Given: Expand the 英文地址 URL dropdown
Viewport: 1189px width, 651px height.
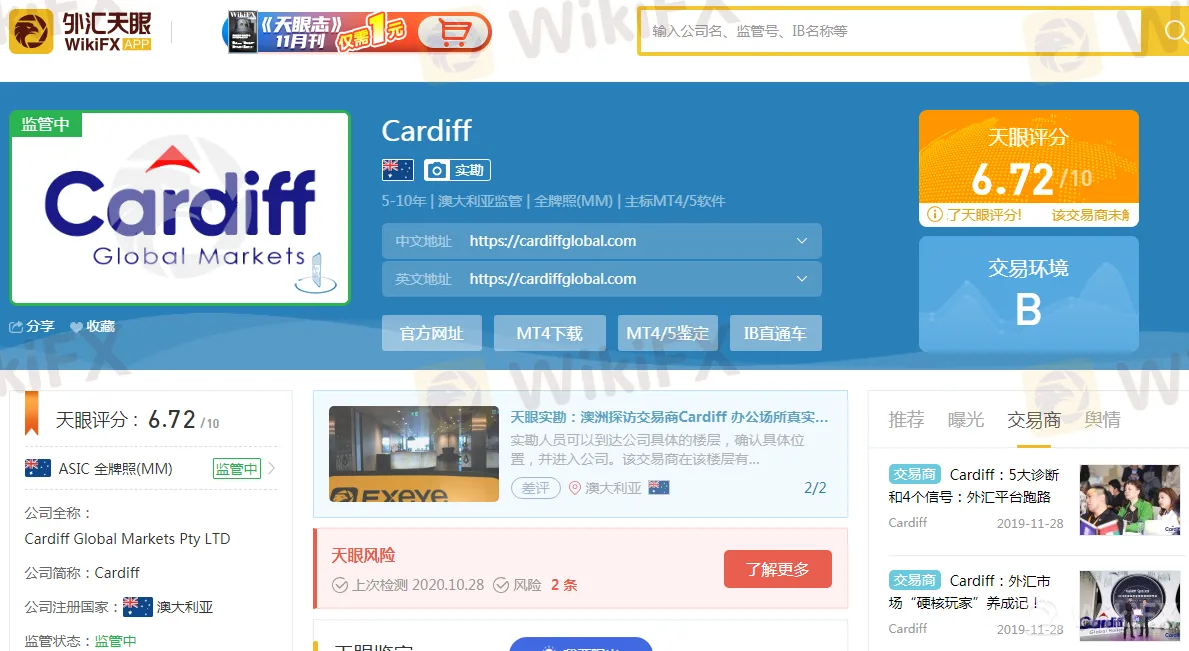Looking at the screenshot, I should point(801,279).
